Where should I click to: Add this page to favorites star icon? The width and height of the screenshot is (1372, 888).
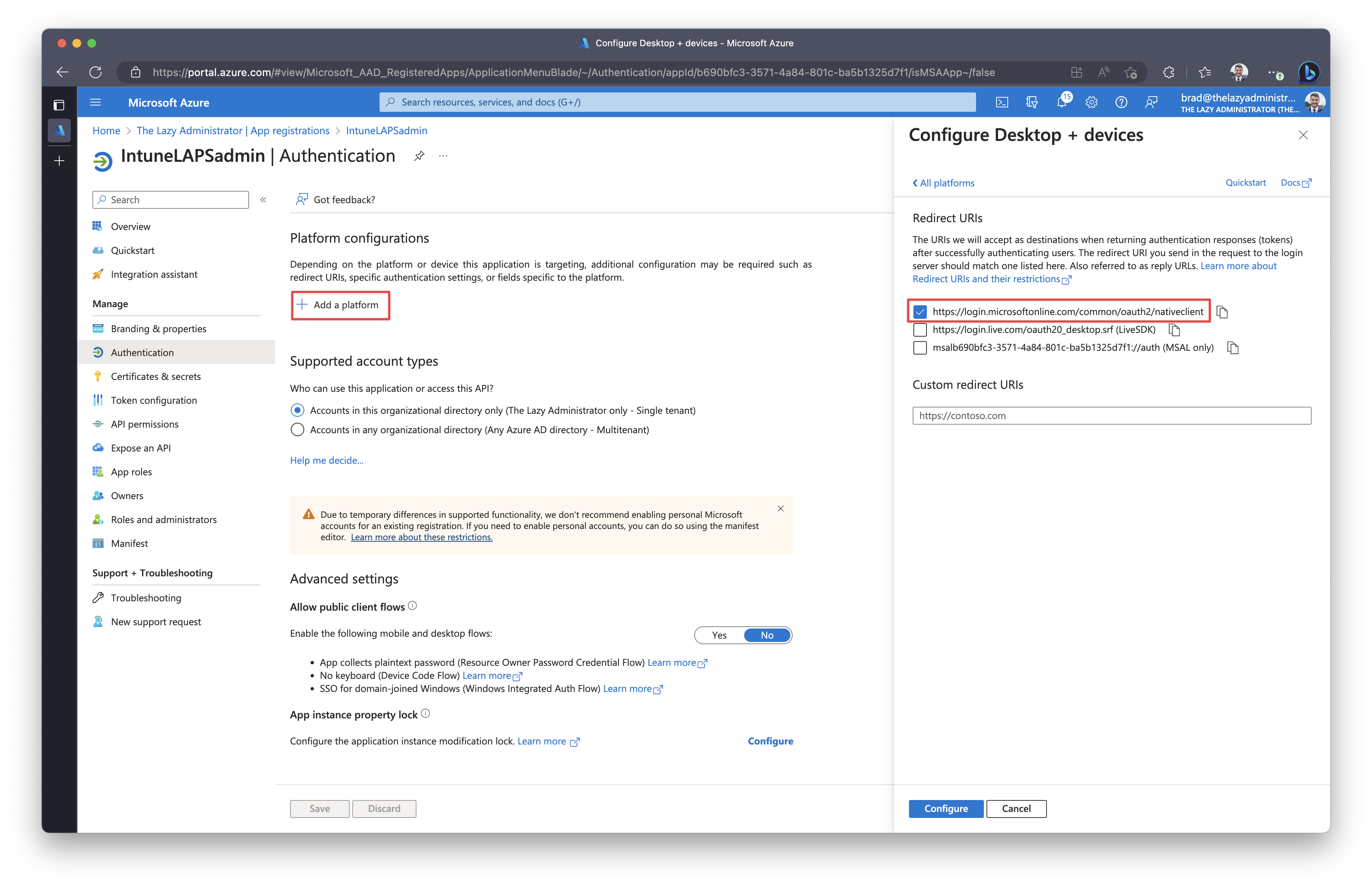pyautogui.click(x=1130, y=72)
